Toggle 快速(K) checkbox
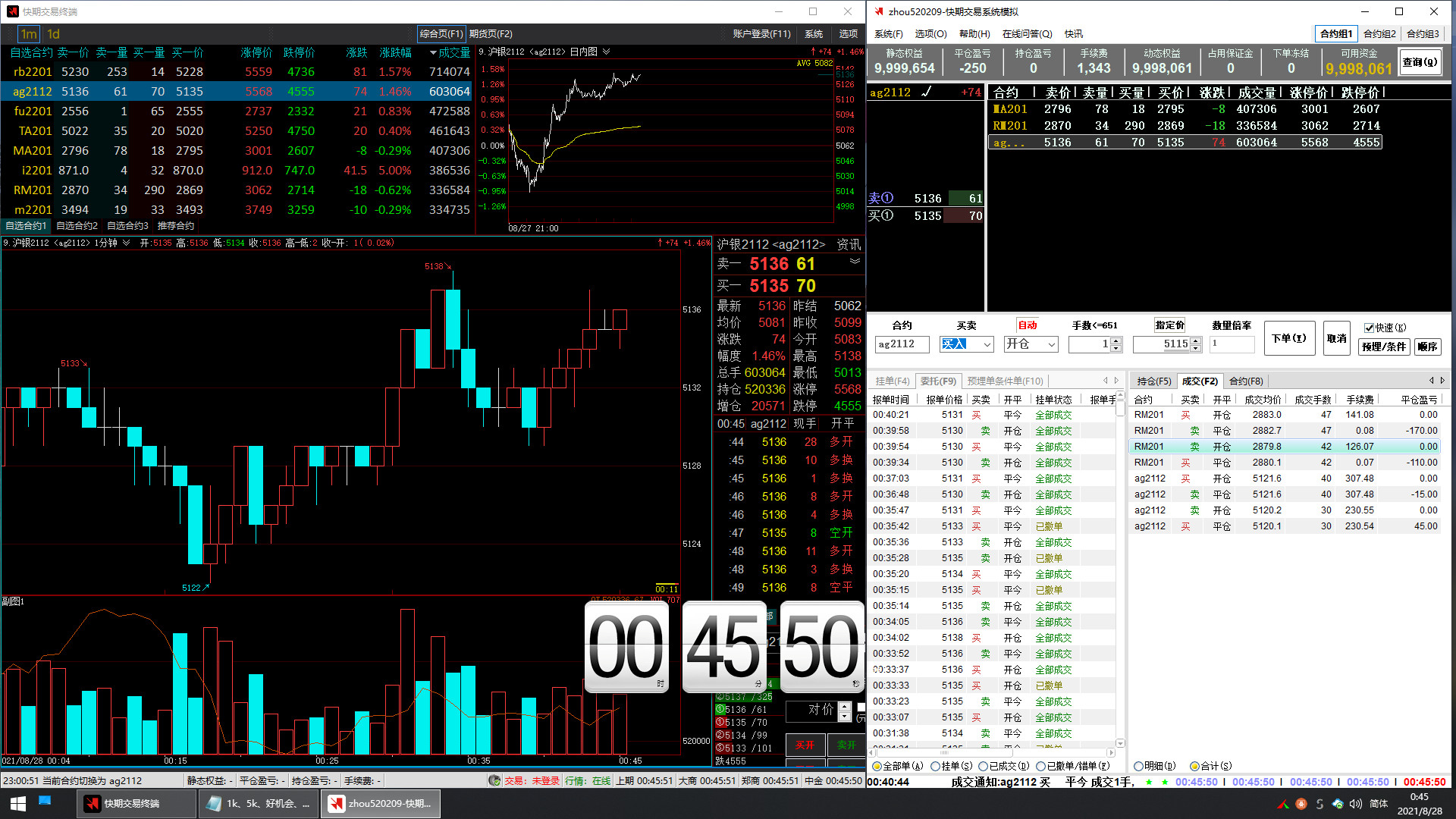Screen dimensions: 1456x819 [x=1369, y=328]
